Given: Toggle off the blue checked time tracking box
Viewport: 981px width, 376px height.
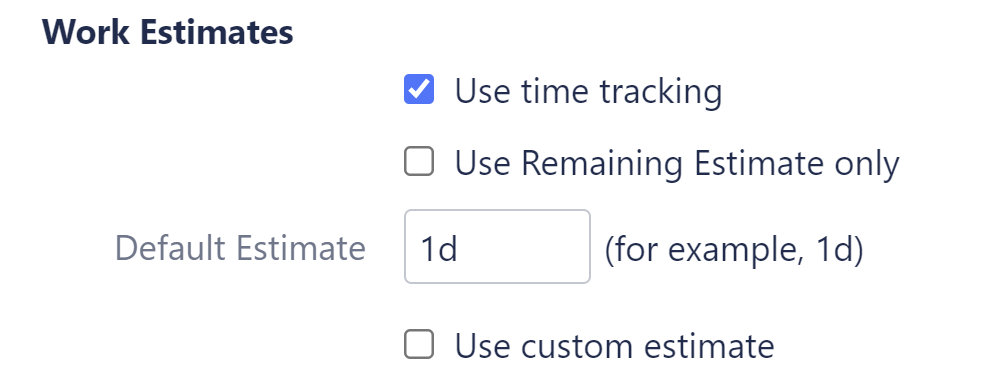Looking at the screenshot, I should tap(419, 89).
